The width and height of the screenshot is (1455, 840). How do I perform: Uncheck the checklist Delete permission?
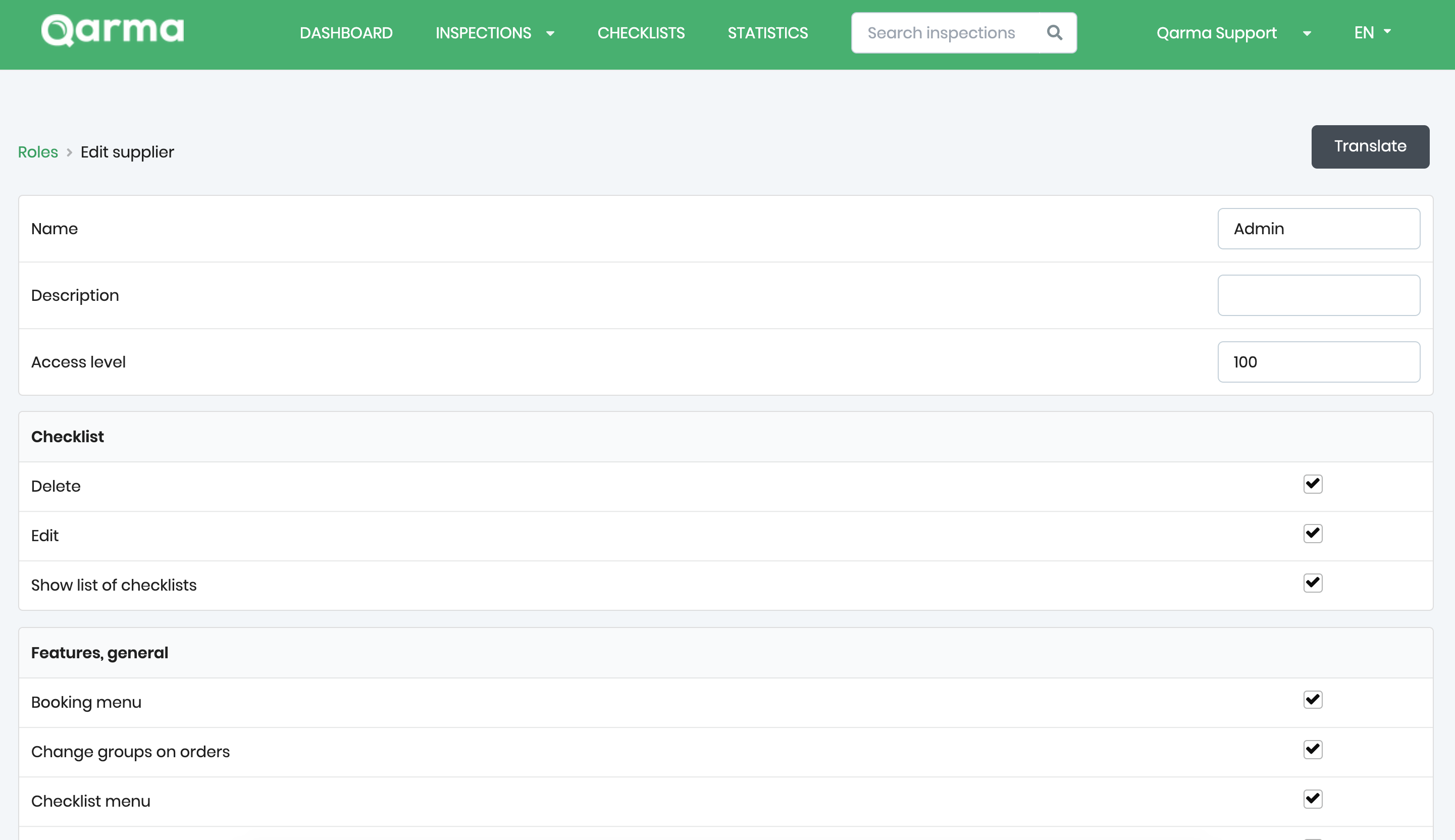tap(1313, 484)
